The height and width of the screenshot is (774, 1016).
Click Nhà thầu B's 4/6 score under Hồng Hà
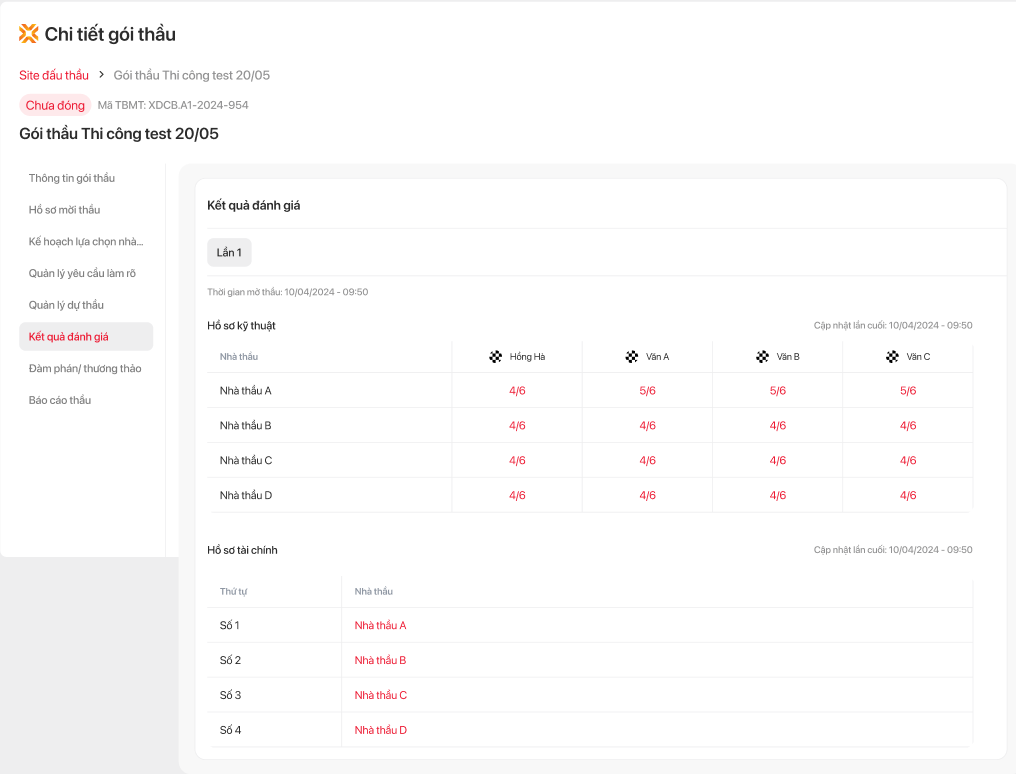pos(517,426)
